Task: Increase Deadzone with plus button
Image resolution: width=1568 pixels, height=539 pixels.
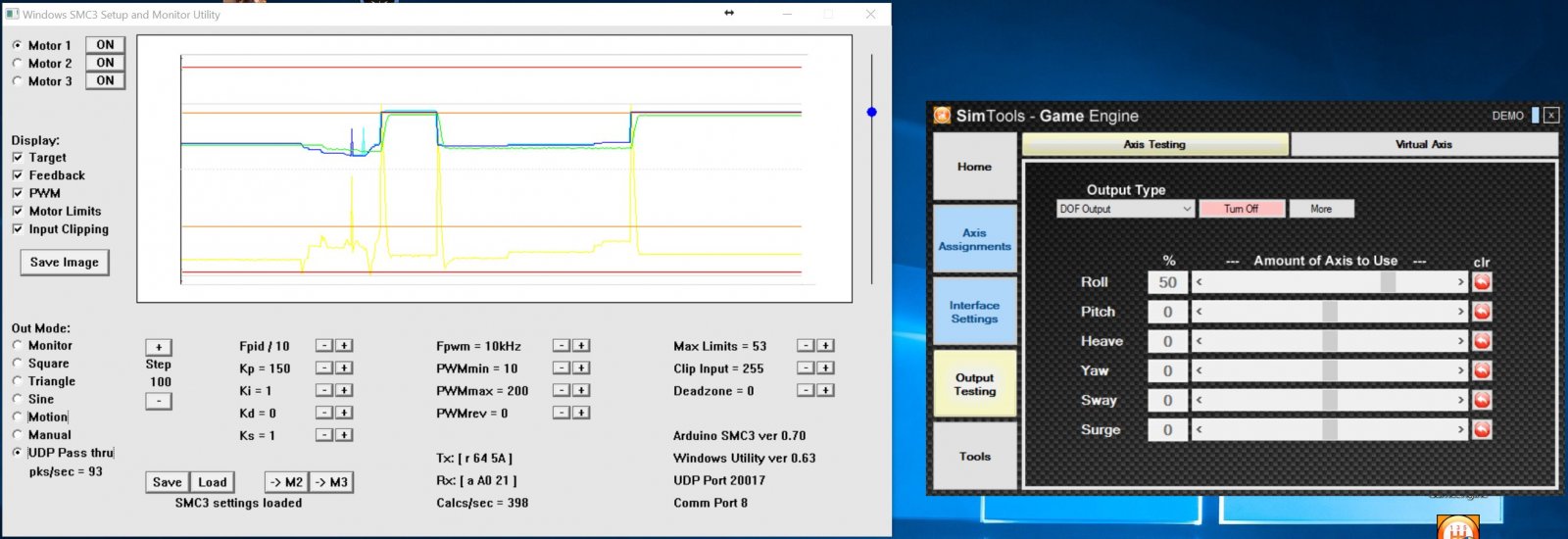Action: click(825, 390)
